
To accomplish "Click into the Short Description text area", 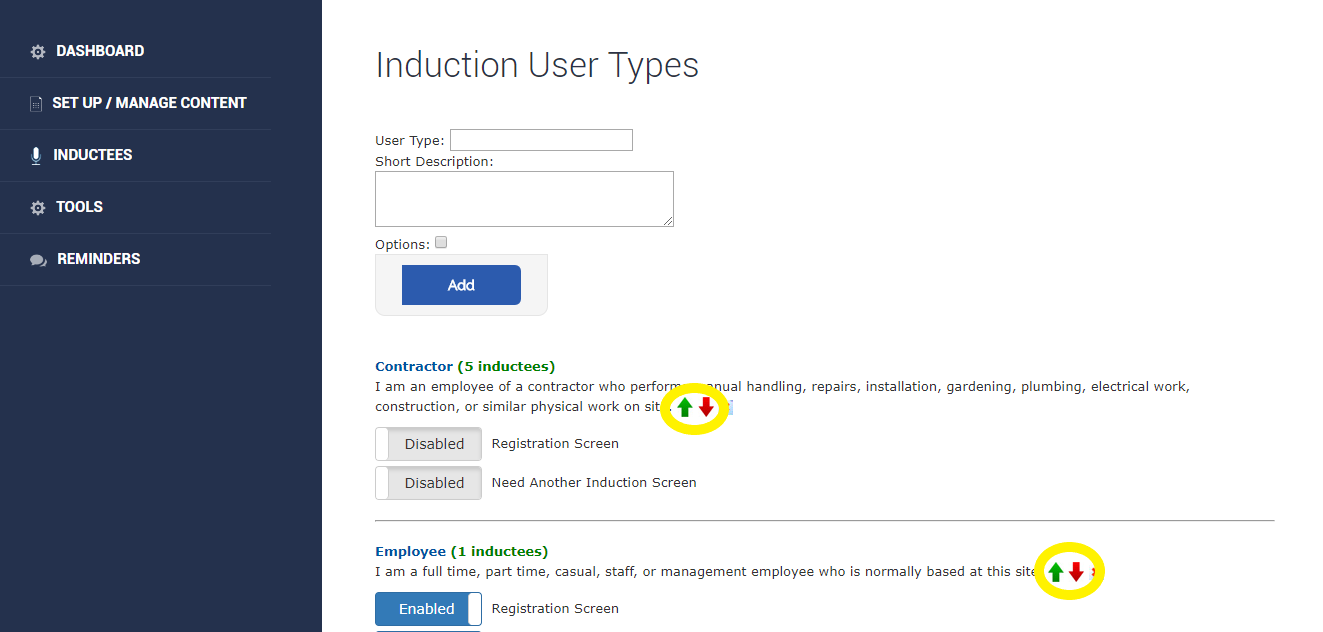I will [x=524, y=199].
